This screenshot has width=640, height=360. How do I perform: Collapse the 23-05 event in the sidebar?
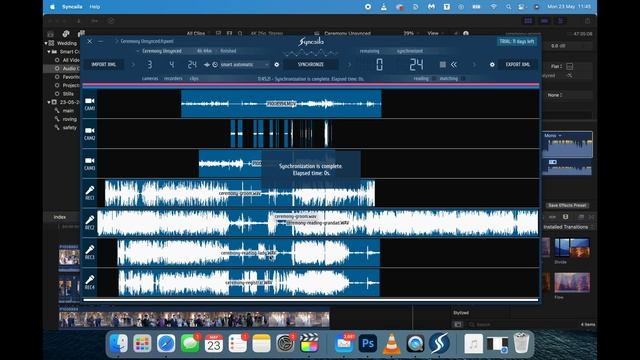49,102
